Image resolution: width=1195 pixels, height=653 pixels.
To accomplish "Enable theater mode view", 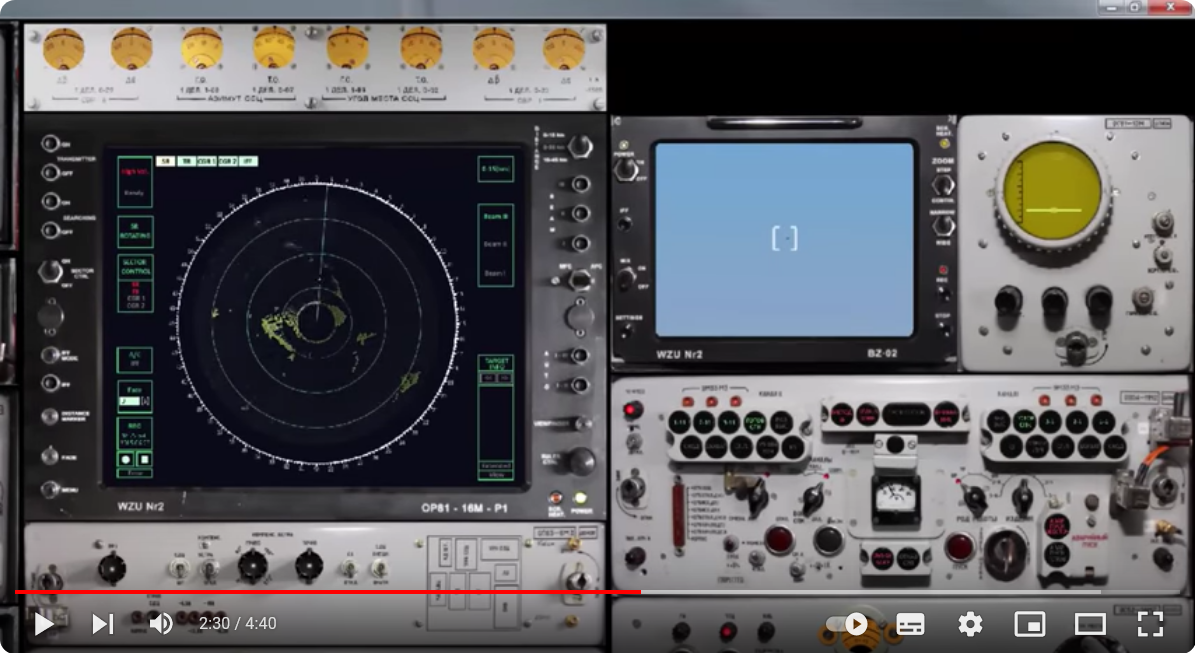I will (x=1089, y=624).
